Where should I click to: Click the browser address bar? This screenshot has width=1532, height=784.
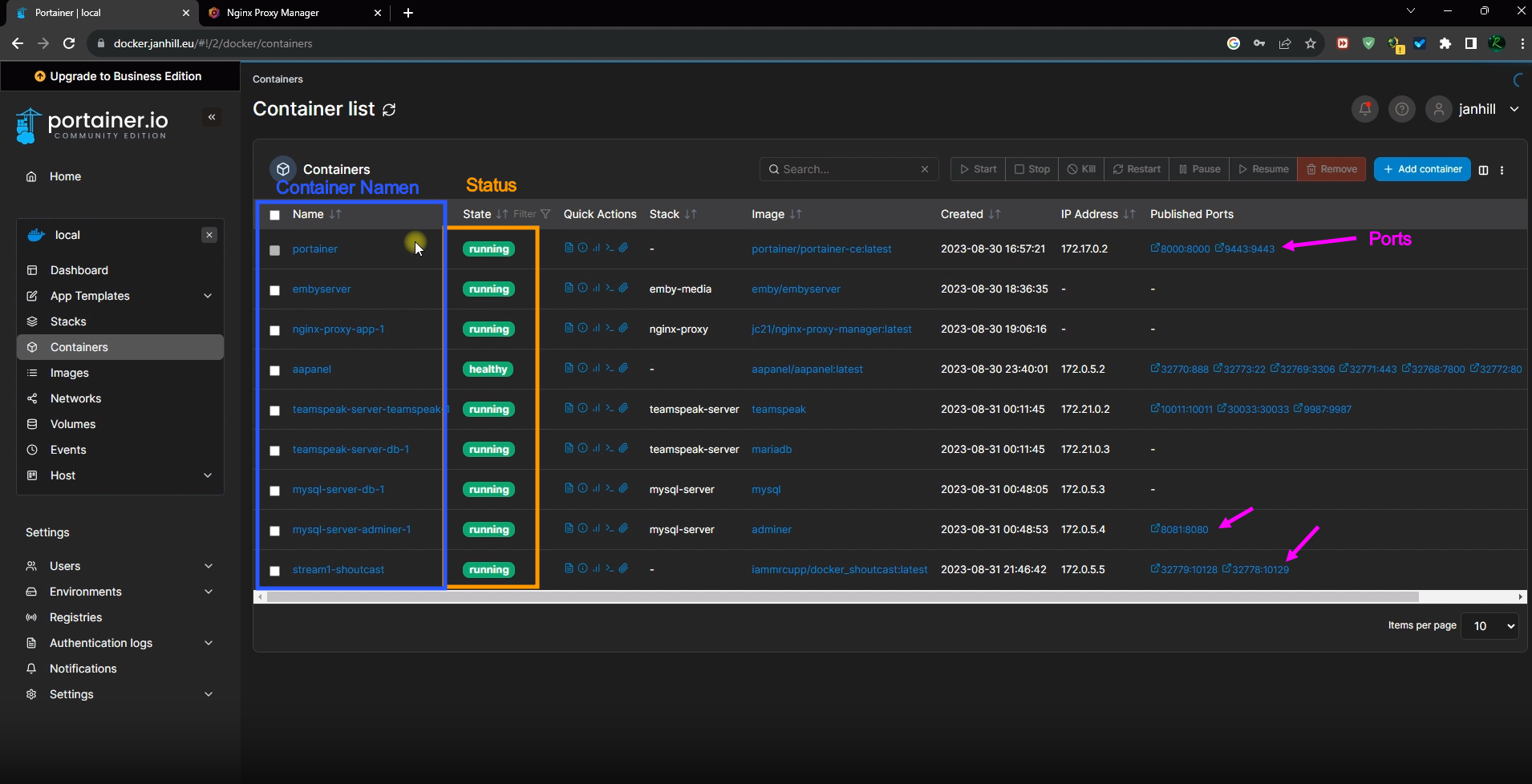click(658, 43)
